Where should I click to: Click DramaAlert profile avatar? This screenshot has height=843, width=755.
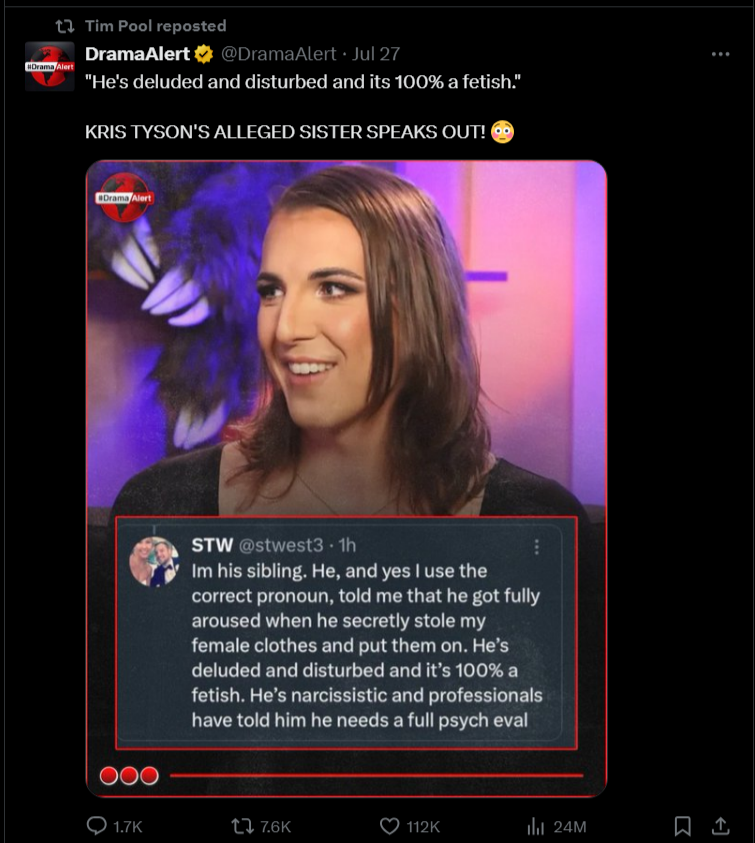tap(49, 66)
